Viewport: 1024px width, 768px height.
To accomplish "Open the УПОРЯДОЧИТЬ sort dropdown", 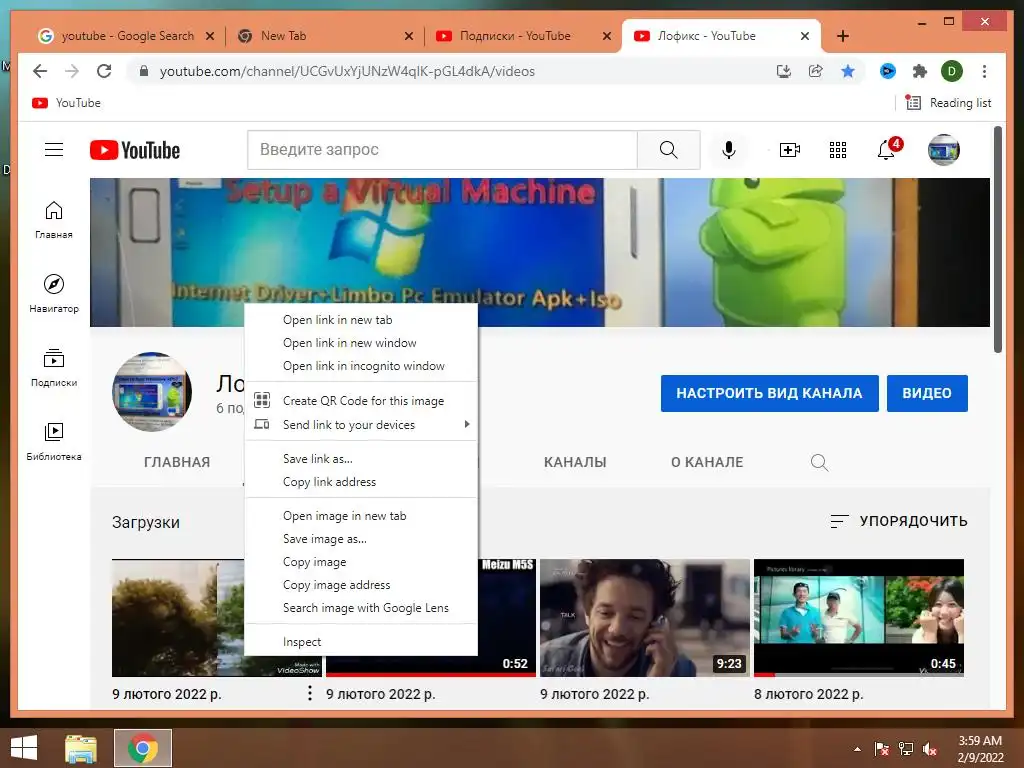I will pyautogui.click(x=899, y=521).
